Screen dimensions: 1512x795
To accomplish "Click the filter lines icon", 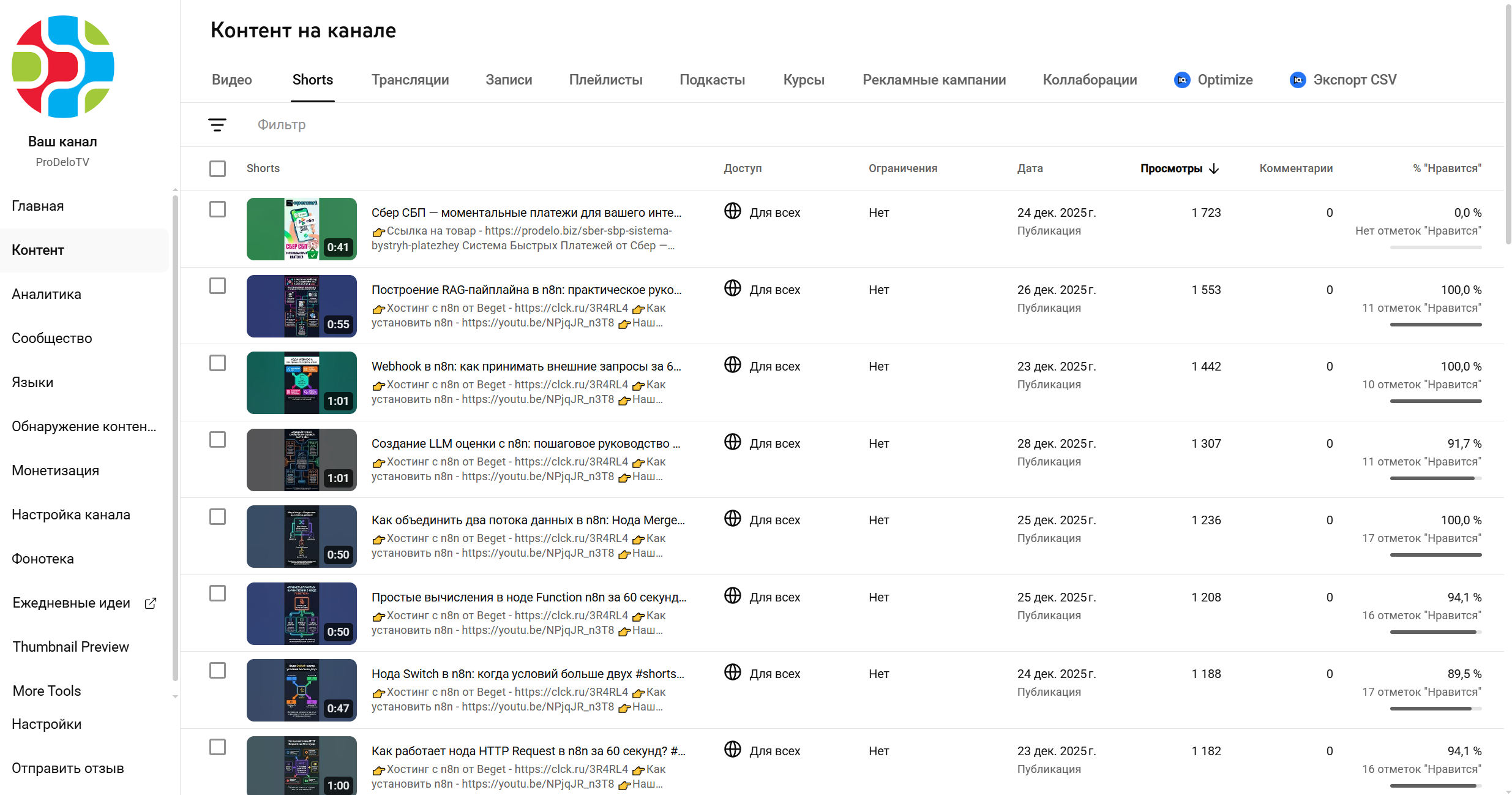I will 217,125.
